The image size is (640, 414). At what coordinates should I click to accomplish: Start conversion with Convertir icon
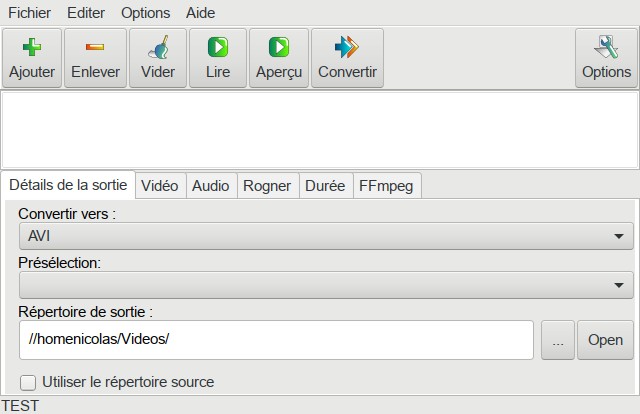point(347,48)
